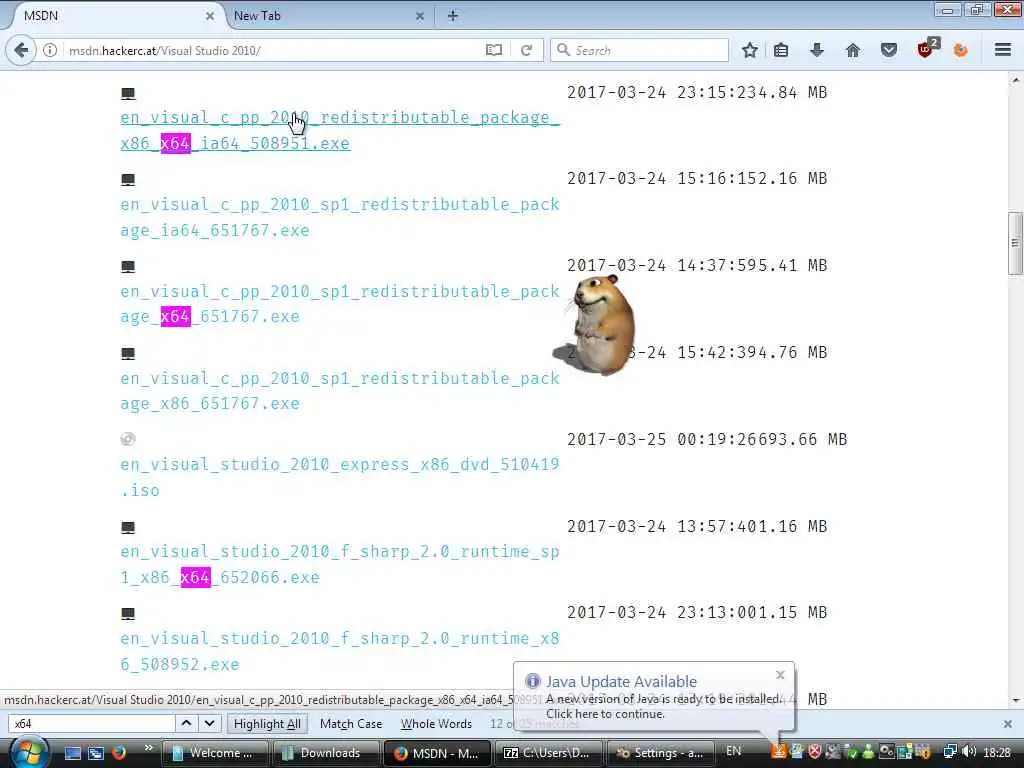
Task: Expand quick launch overflow chevron
Action: (x=148, y=748)
